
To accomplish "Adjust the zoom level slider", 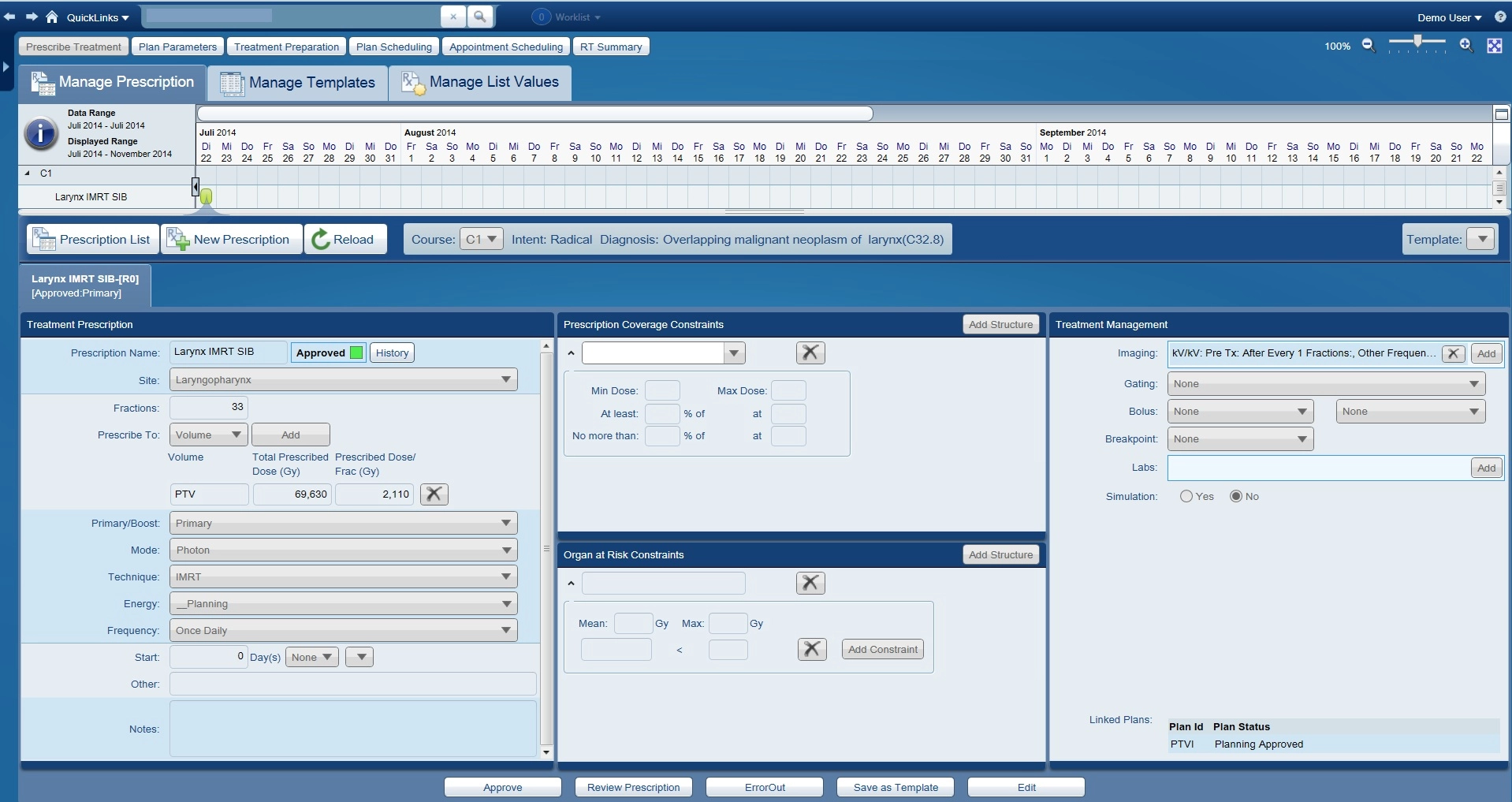I will (x=1417, y=42).
